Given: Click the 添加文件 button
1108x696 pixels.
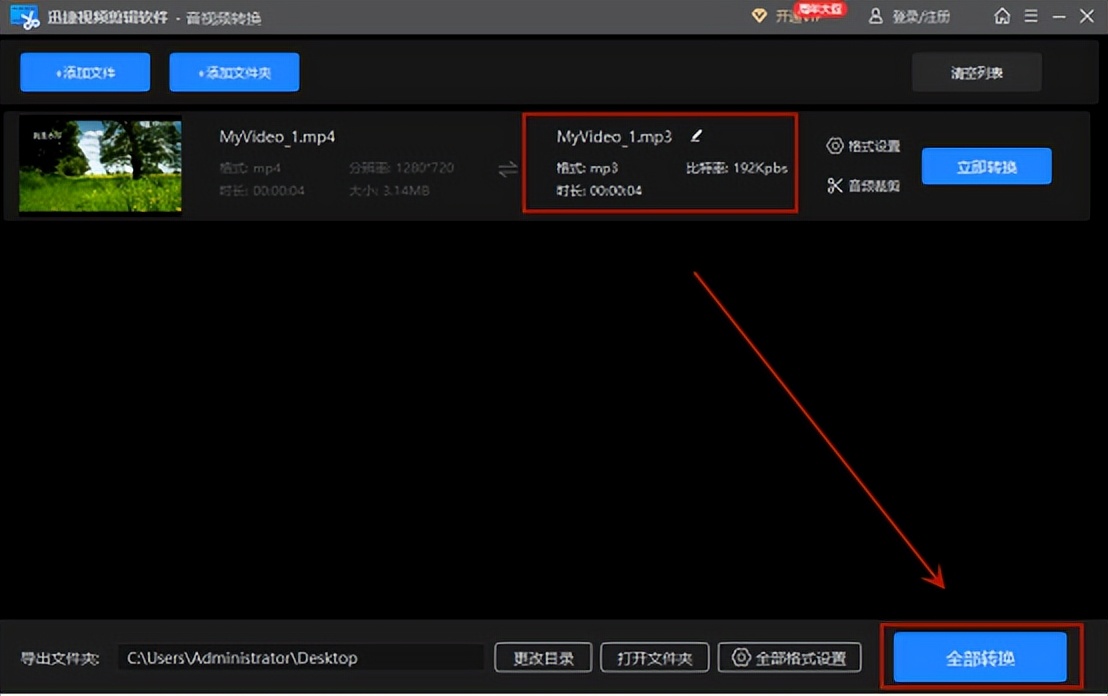Looking at the screenshot, I should (84, 71).
